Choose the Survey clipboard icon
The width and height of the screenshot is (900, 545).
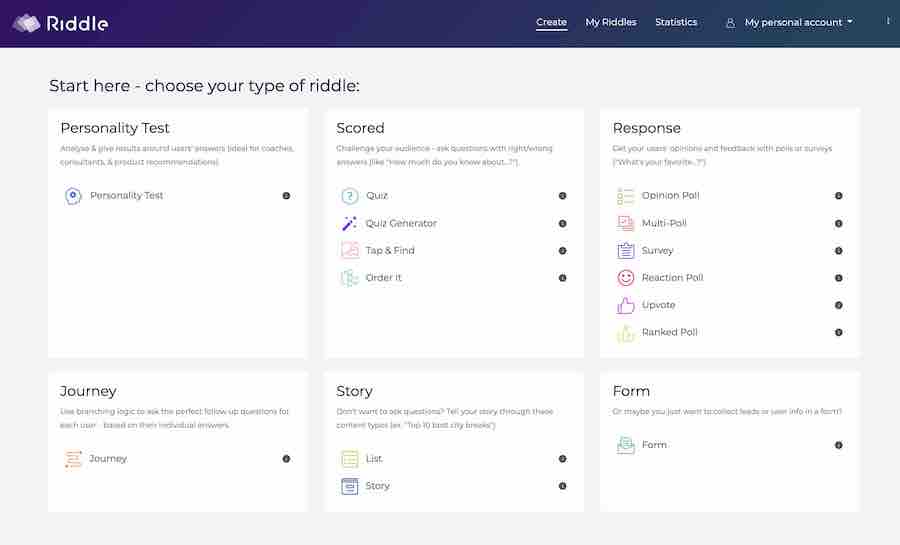626,251
